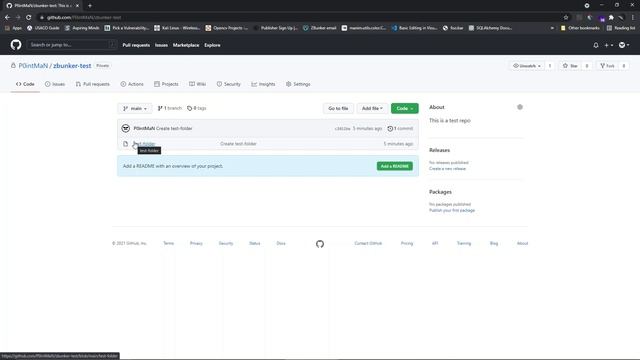Open Marketplace in top navigation
This screenshot has height=360, width=640.
coord(186,45)
